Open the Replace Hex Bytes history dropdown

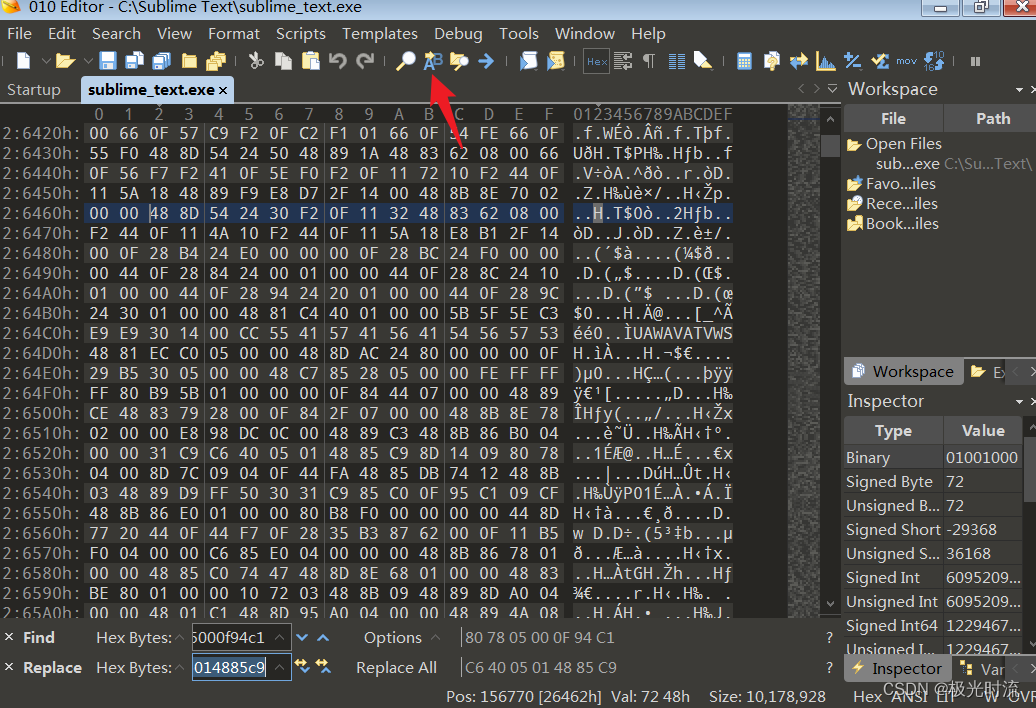coord(280,668)
